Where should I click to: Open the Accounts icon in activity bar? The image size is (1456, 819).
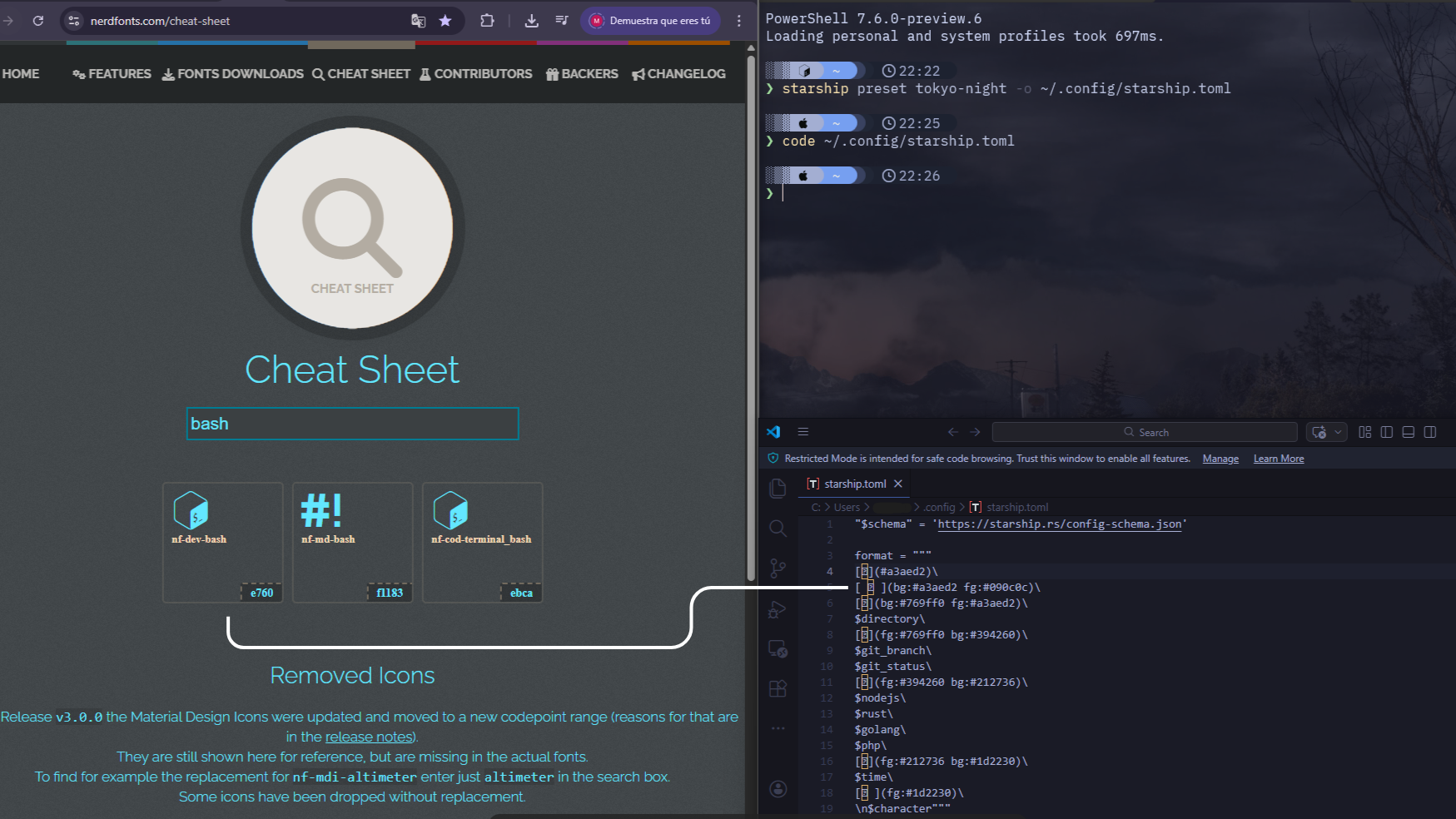click(x=778, y=789)
